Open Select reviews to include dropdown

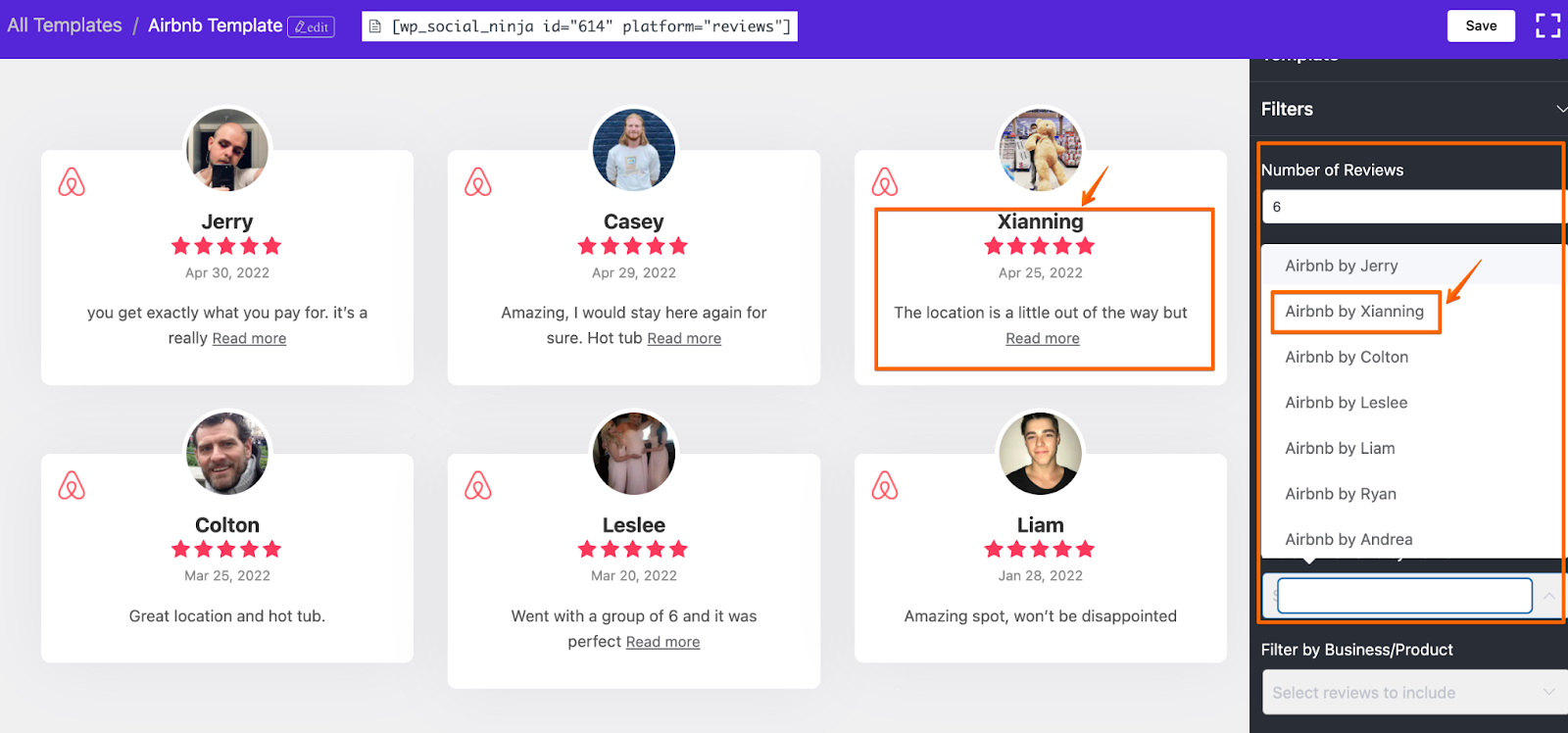[1414, 693]
